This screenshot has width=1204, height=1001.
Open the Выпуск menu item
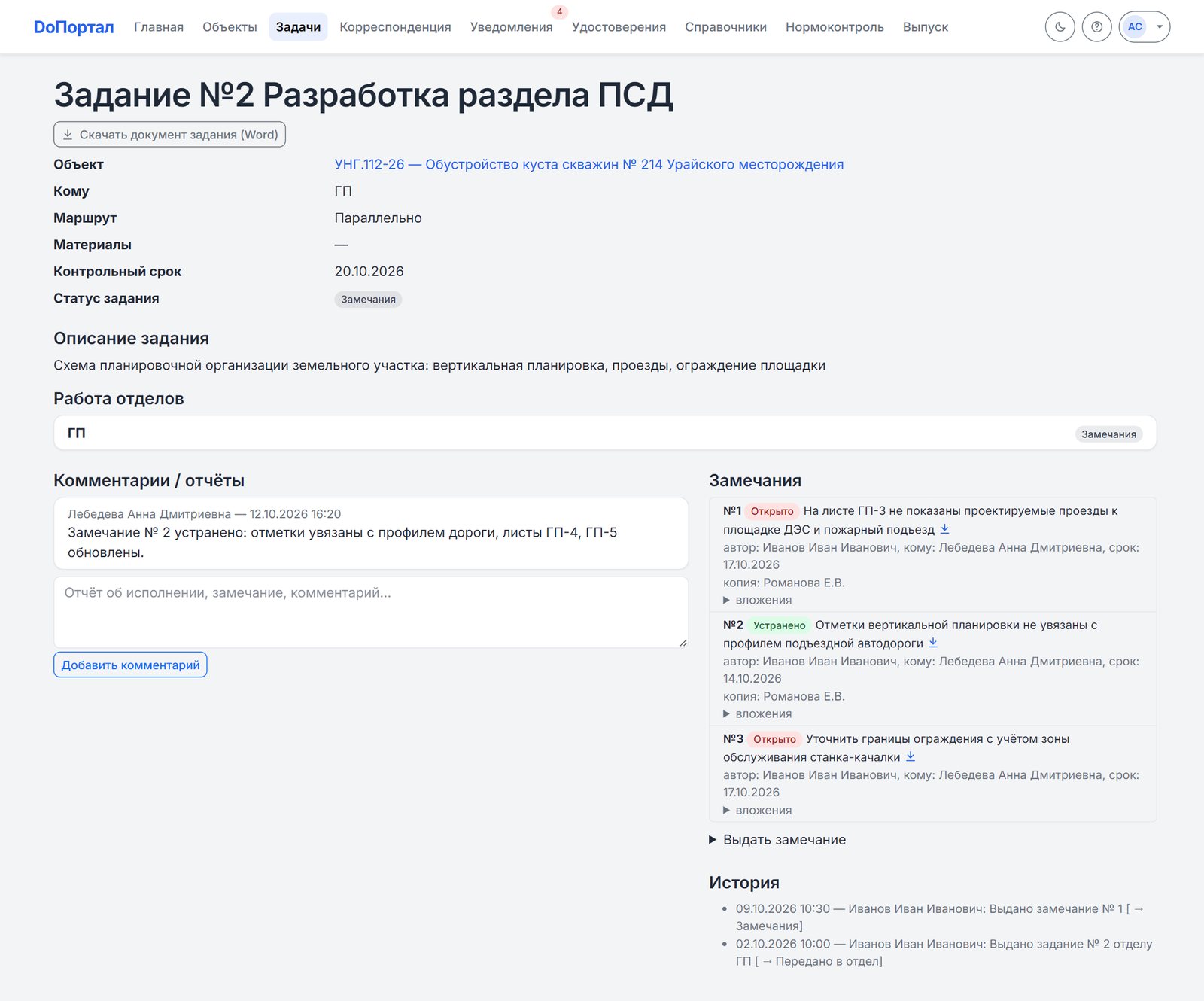click(926, 27)
